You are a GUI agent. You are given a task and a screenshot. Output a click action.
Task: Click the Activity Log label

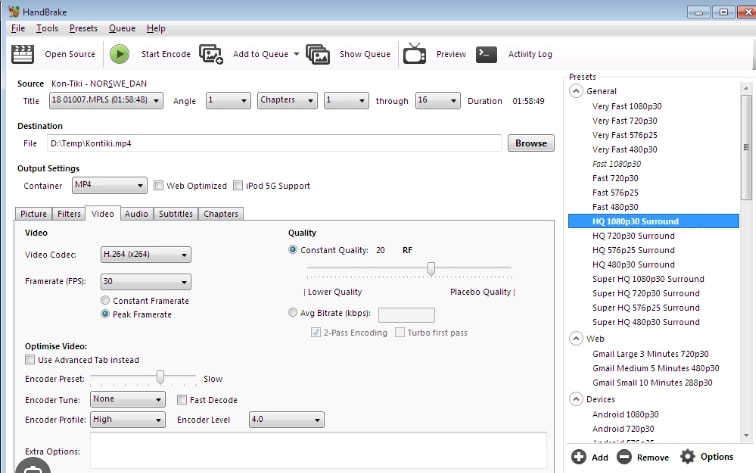pos(530,54)
